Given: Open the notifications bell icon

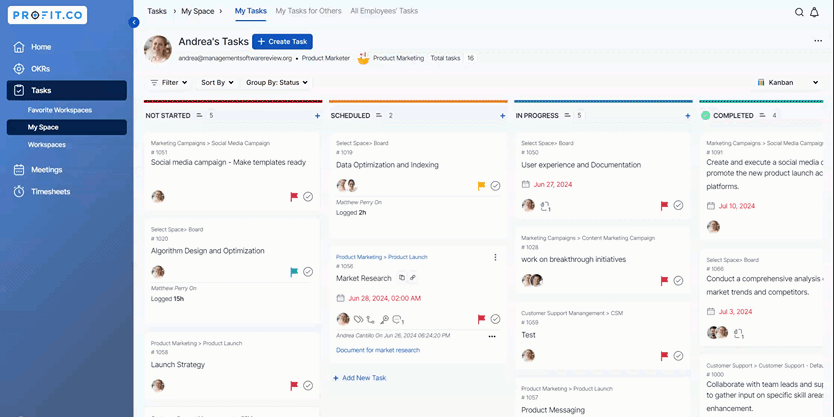Looking at the screenshot, I should pyautogui.click(x=815, y=12).
